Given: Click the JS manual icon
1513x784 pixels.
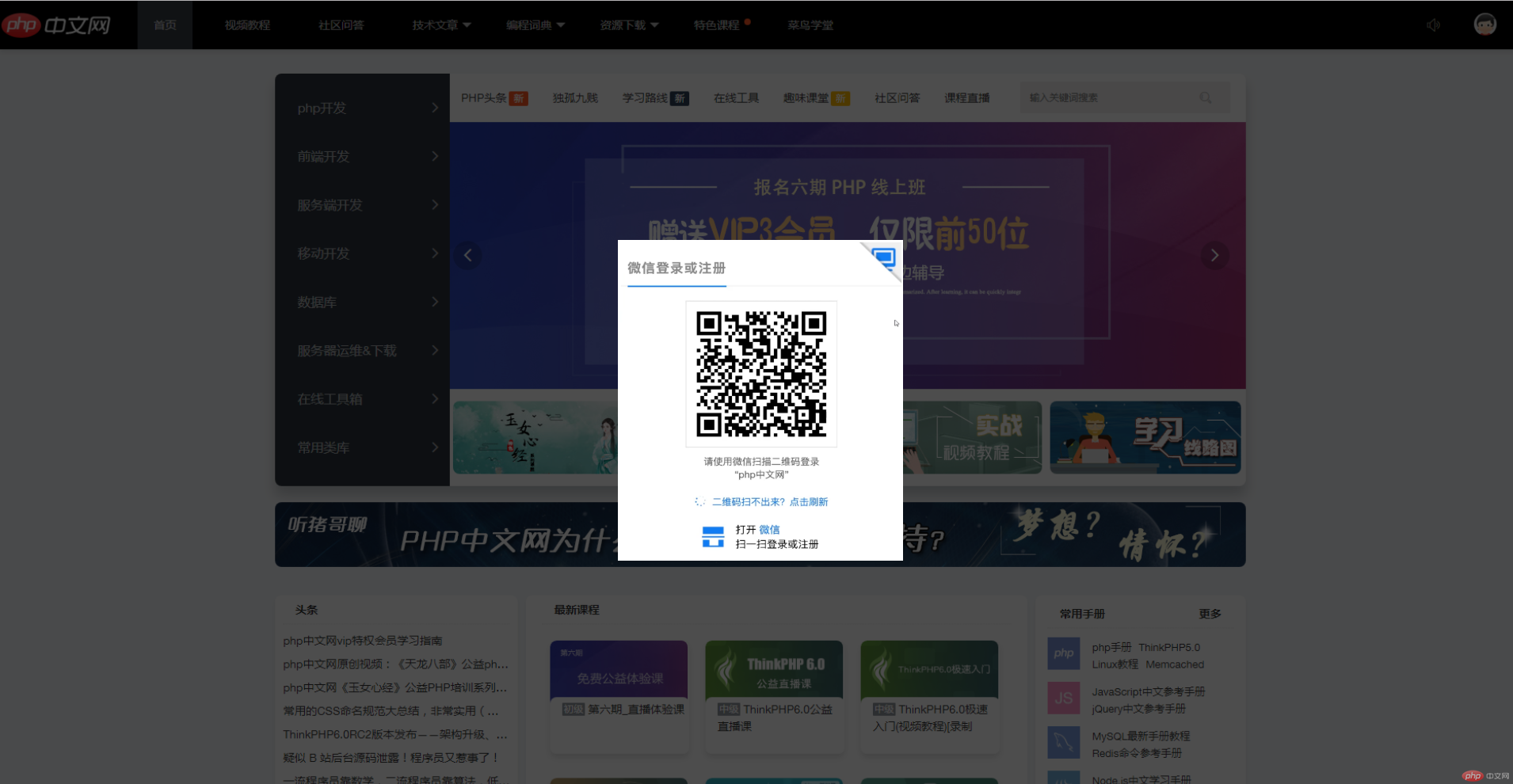Looking at the screenshot, I should pyautogui.click(x=1063, y=698).
